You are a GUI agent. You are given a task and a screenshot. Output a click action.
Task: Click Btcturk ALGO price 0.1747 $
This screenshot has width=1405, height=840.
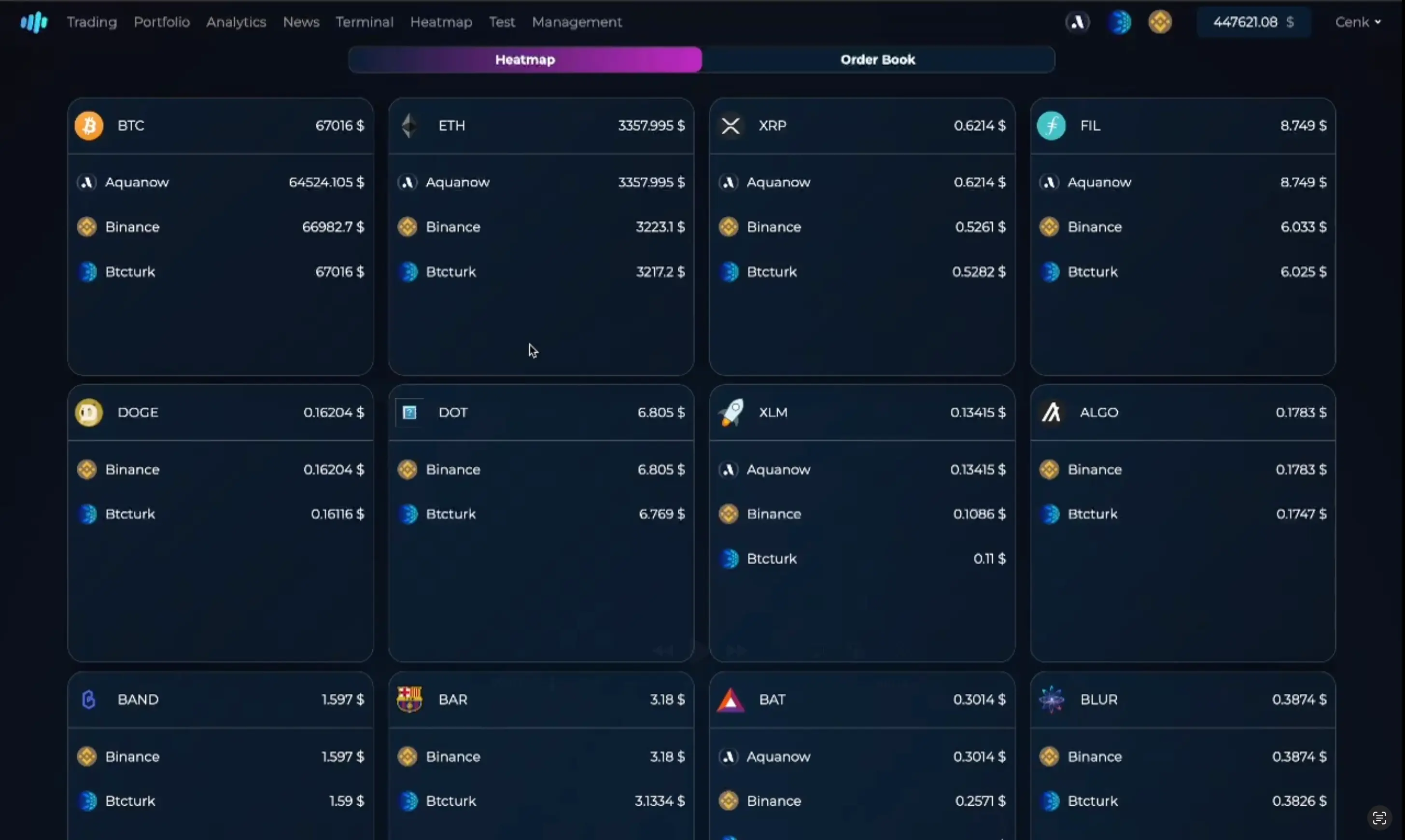[x=1301, y=514]
